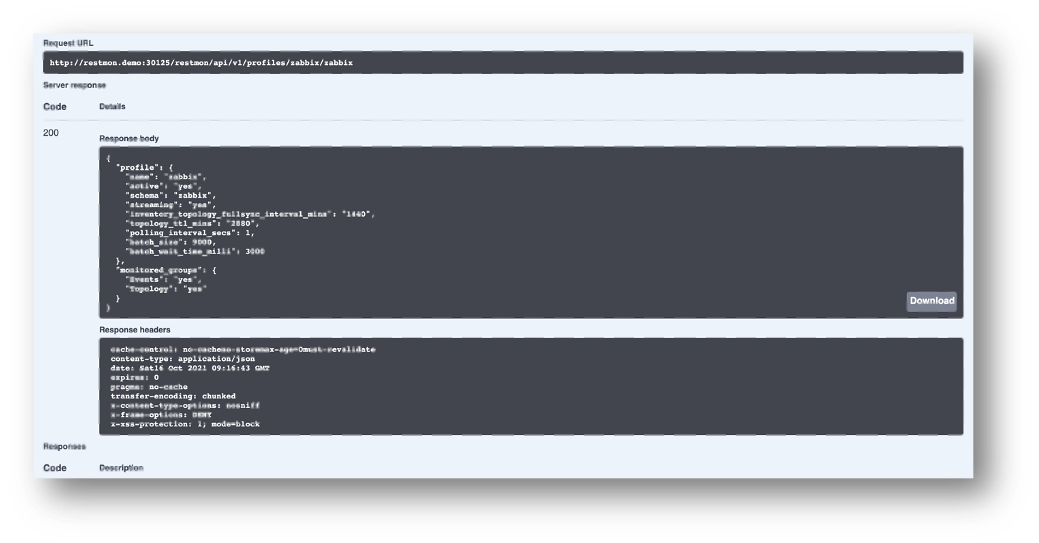Click the Request URL text box
1039x543 pixels.
(x=503, y=63)
